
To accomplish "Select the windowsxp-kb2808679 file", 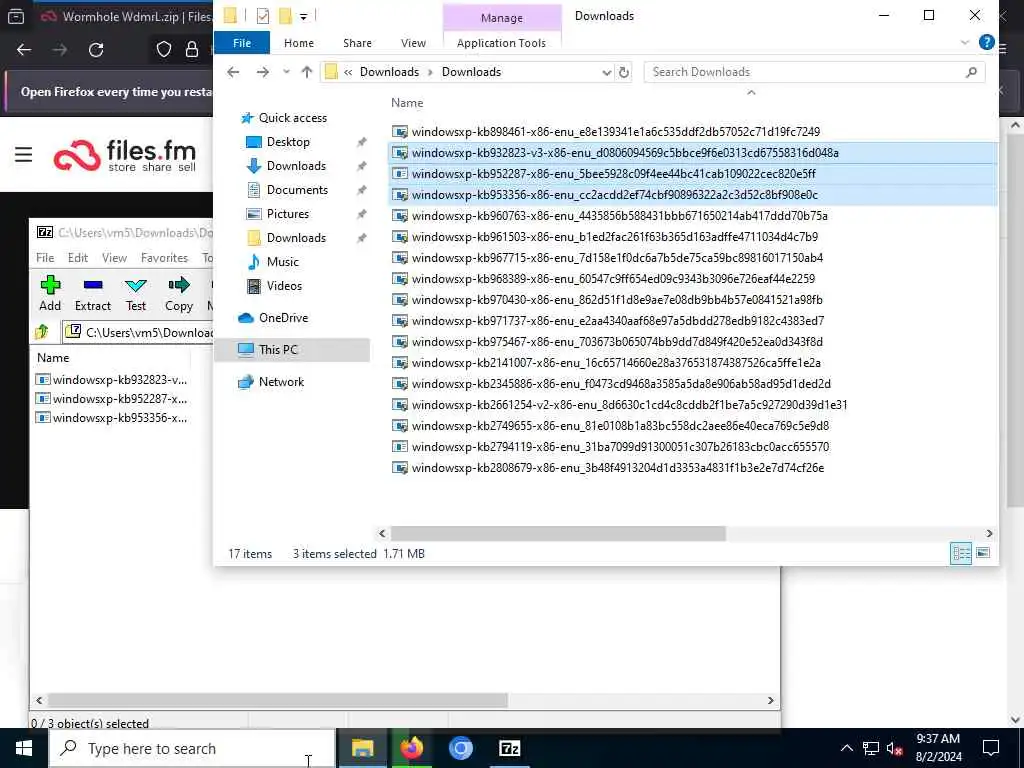I will (x=618, y=468).
